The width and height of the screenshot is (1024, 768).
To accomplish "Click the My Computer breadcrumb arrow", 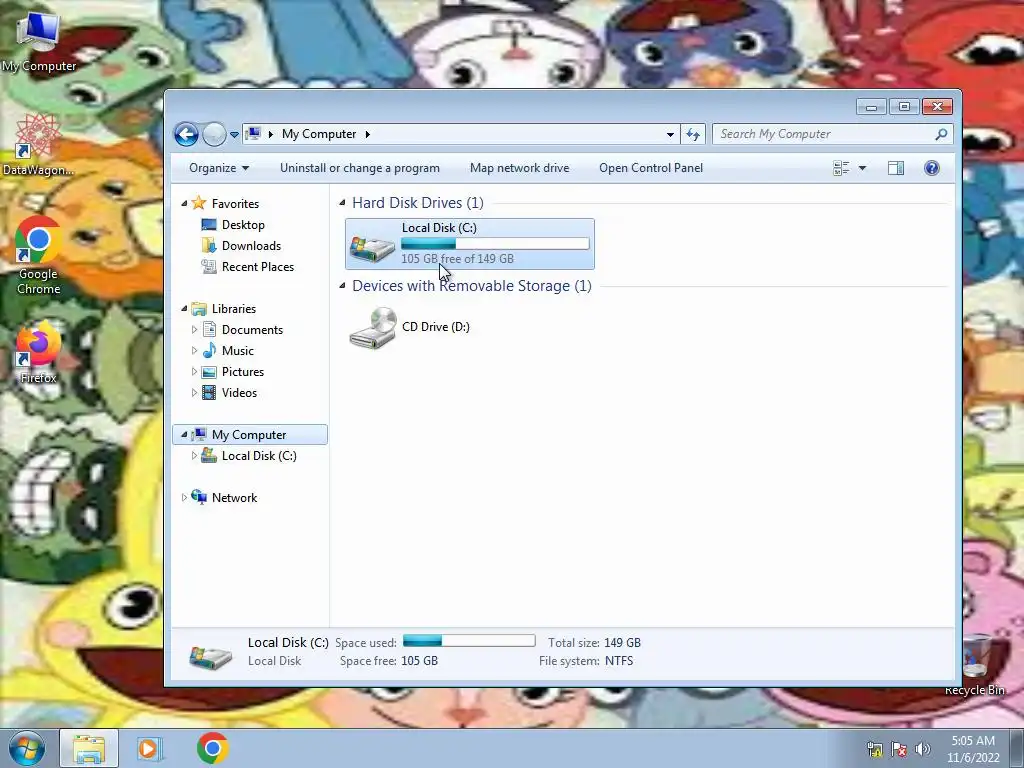I will coord(368,134).
